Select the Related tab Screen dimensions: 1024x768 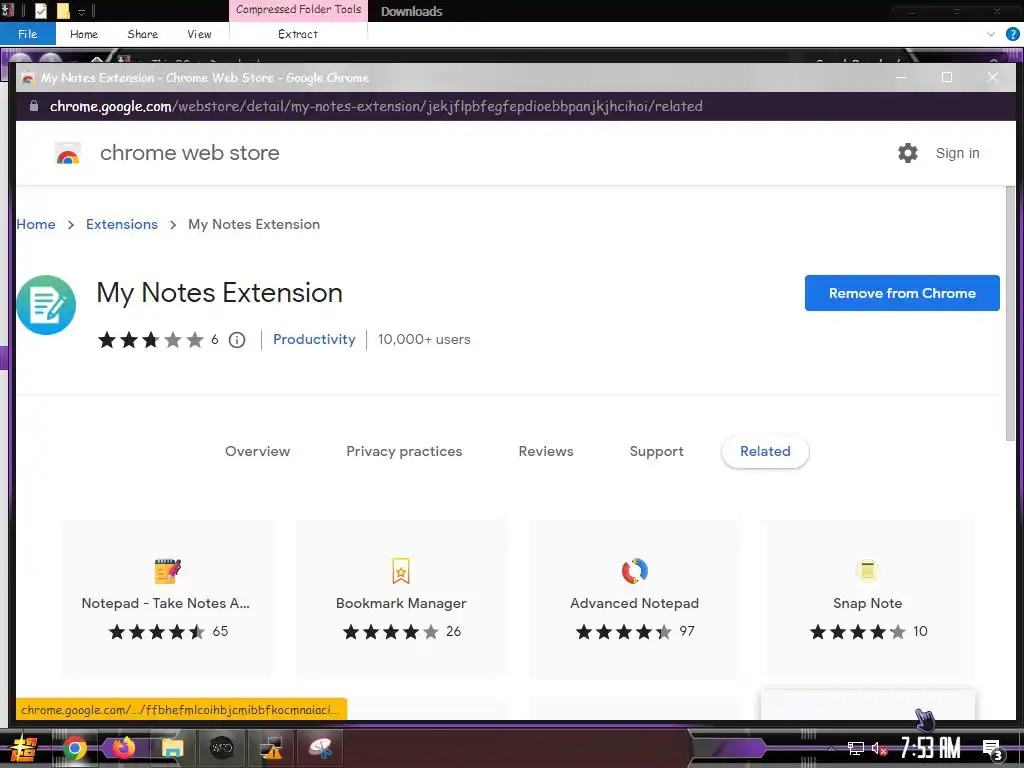tap(765, 451)
